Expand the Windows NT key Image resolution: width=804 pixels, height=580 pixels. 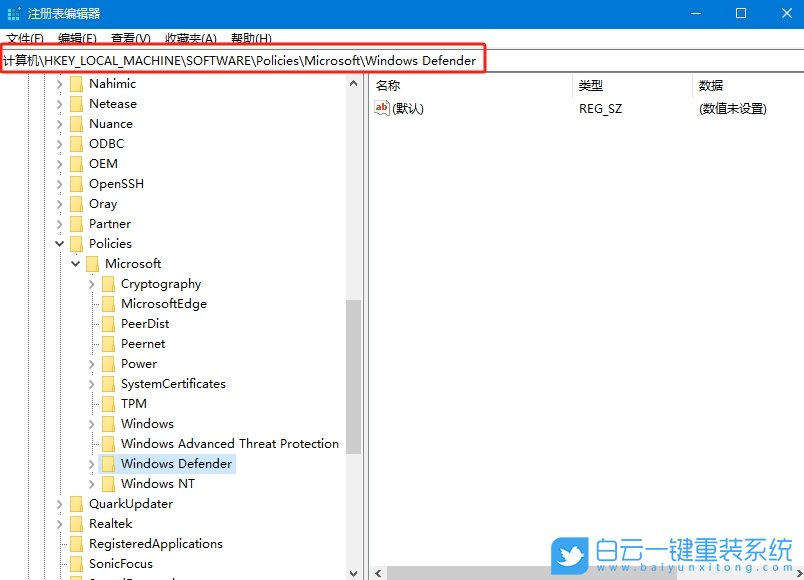(91, 483)
